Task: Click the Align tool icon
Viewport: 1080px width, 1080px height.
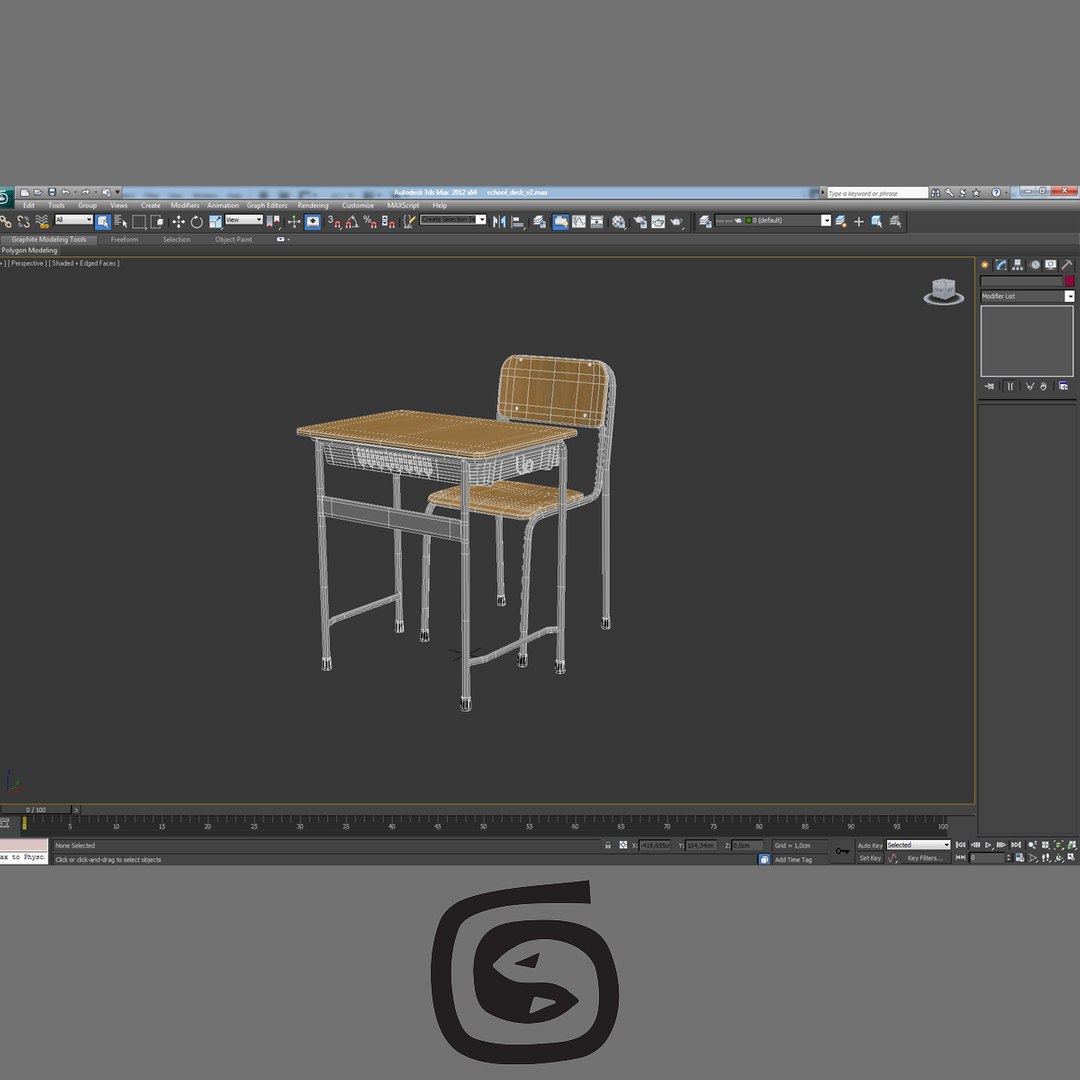Action: (x=518, y=222)
